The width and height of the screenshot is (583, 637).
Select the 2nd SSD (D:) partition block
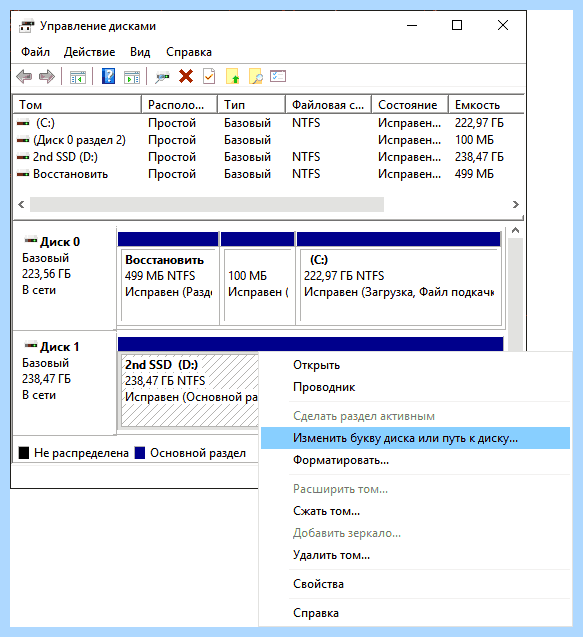189,389
